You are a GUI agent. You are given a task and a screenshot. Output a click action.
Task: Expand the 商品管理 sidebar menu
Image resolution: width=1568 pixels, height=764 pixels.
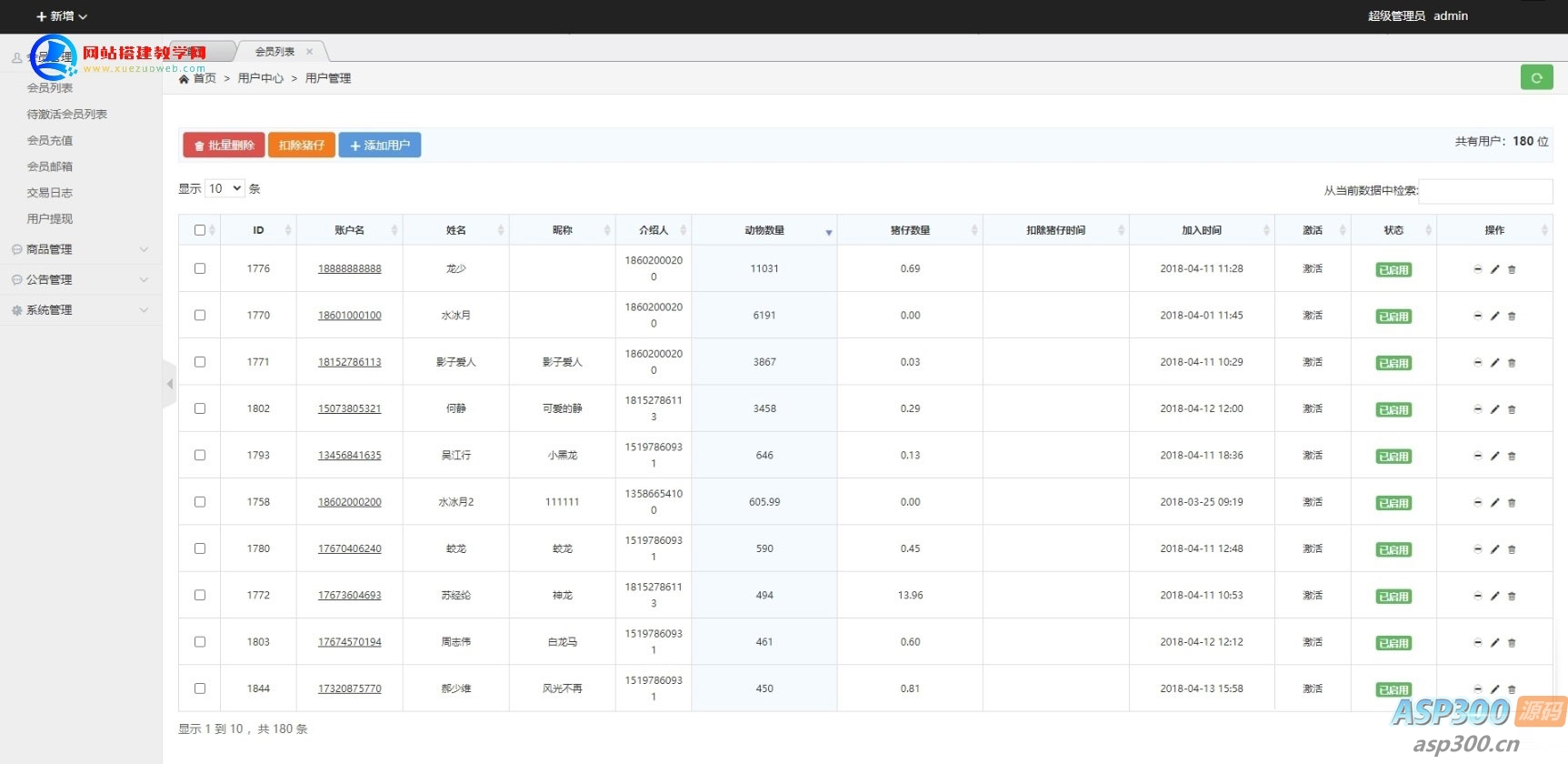(80, 249)
